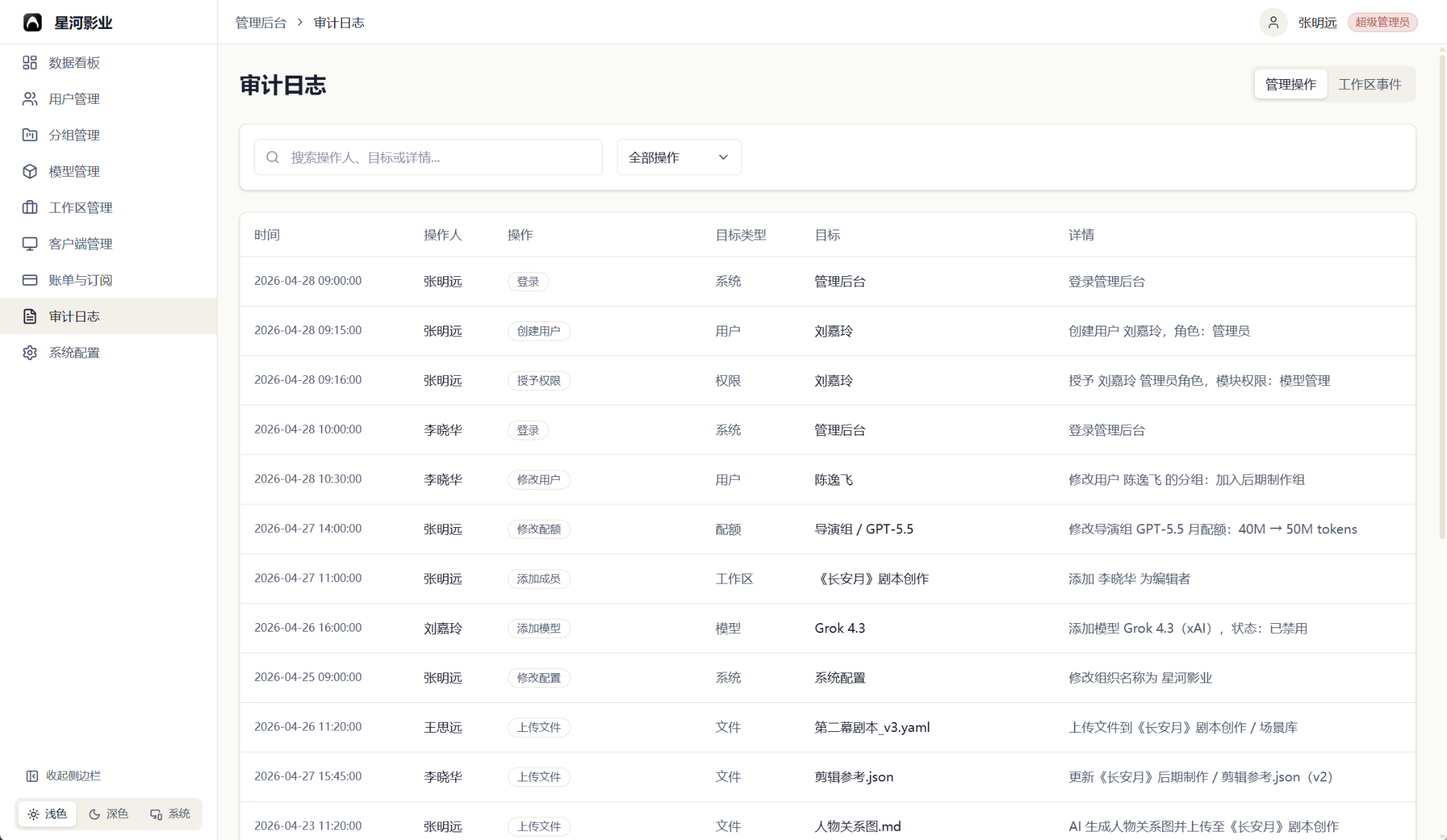The image size is (1447, 840).
Task: Click the 操作人 column header
Action: [443, 235]
